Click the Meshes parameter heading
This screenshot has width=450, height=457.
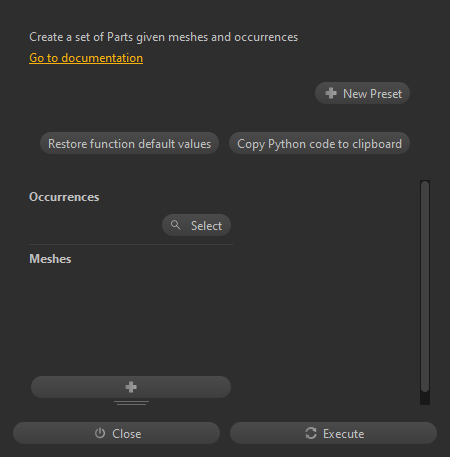[50, 259]
